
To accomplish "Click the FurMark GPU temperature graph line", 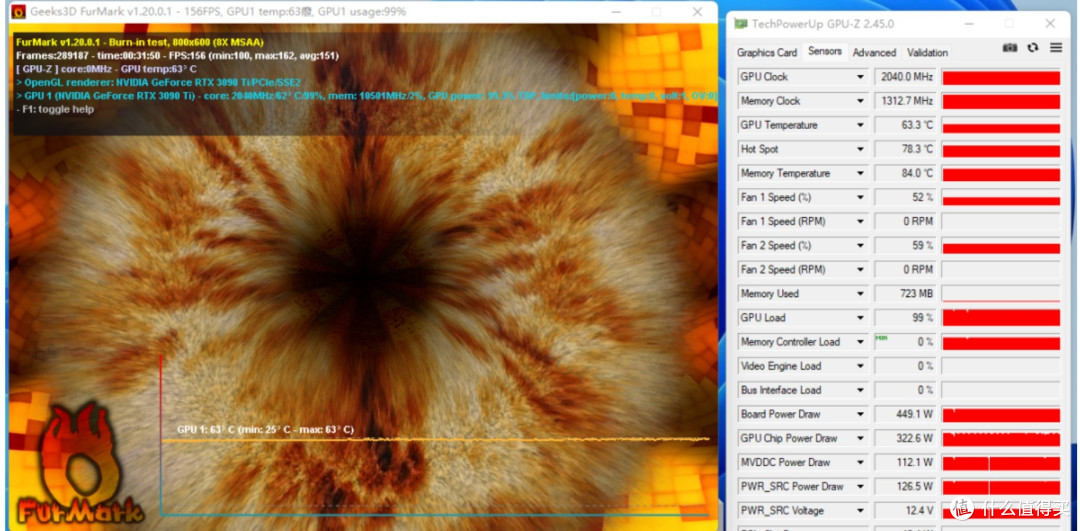I will [435, 439].
